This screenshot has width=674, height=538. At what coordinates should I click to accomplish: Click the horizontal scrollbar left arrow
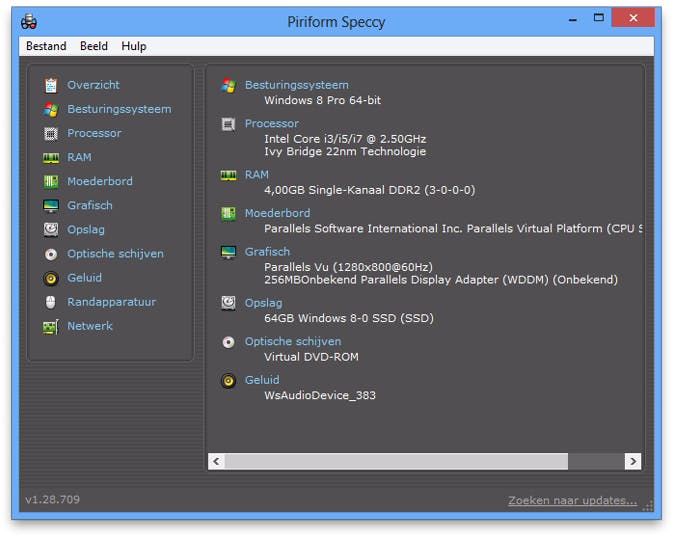point(216,462)
